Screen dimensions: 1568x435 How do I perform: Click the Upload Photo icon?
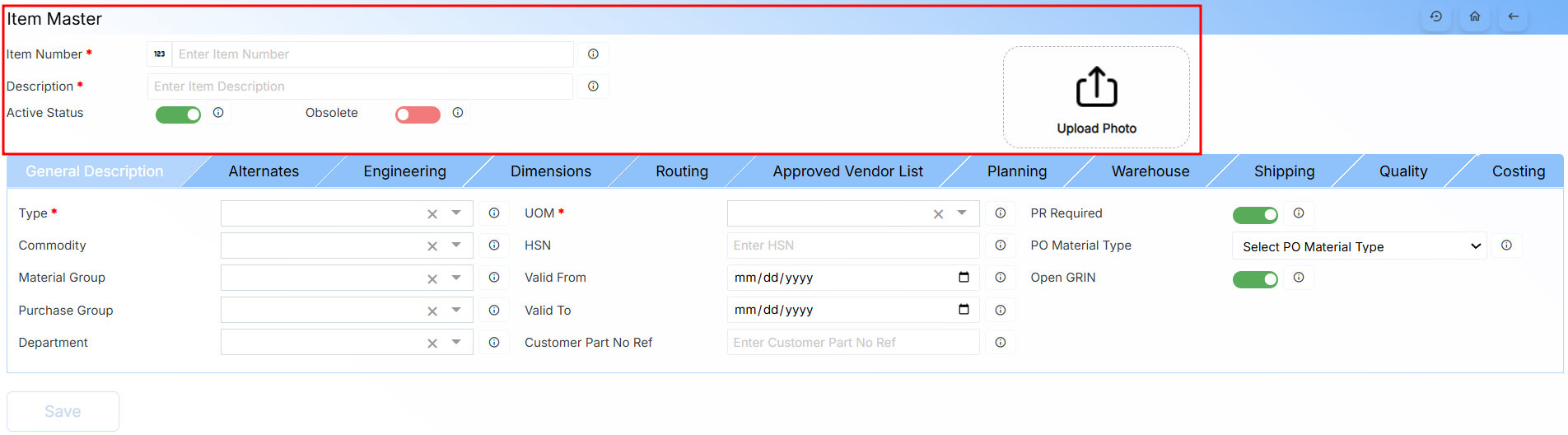(1096, 88)
